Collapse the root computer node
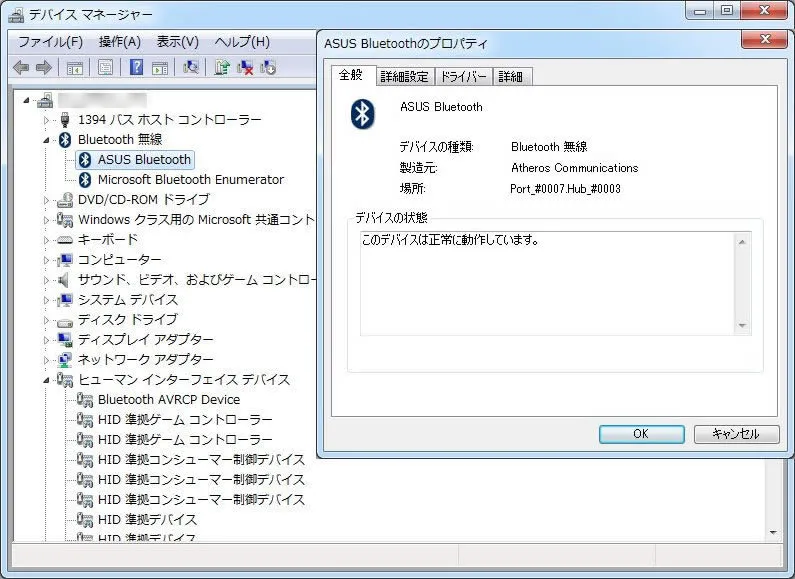Image resolution: width=795 pixels, height=579 pixels. tap(26, 100)
